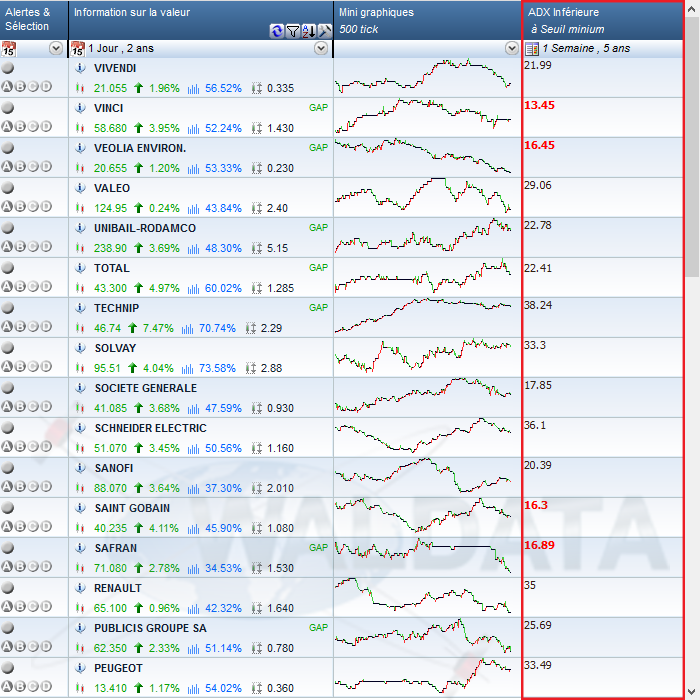Image resolution: width=700 pixels, height=700 pixels.
Task: Click the calendar icon beside 1 Jour, 2 ans
Action: [x=78, y=48]
